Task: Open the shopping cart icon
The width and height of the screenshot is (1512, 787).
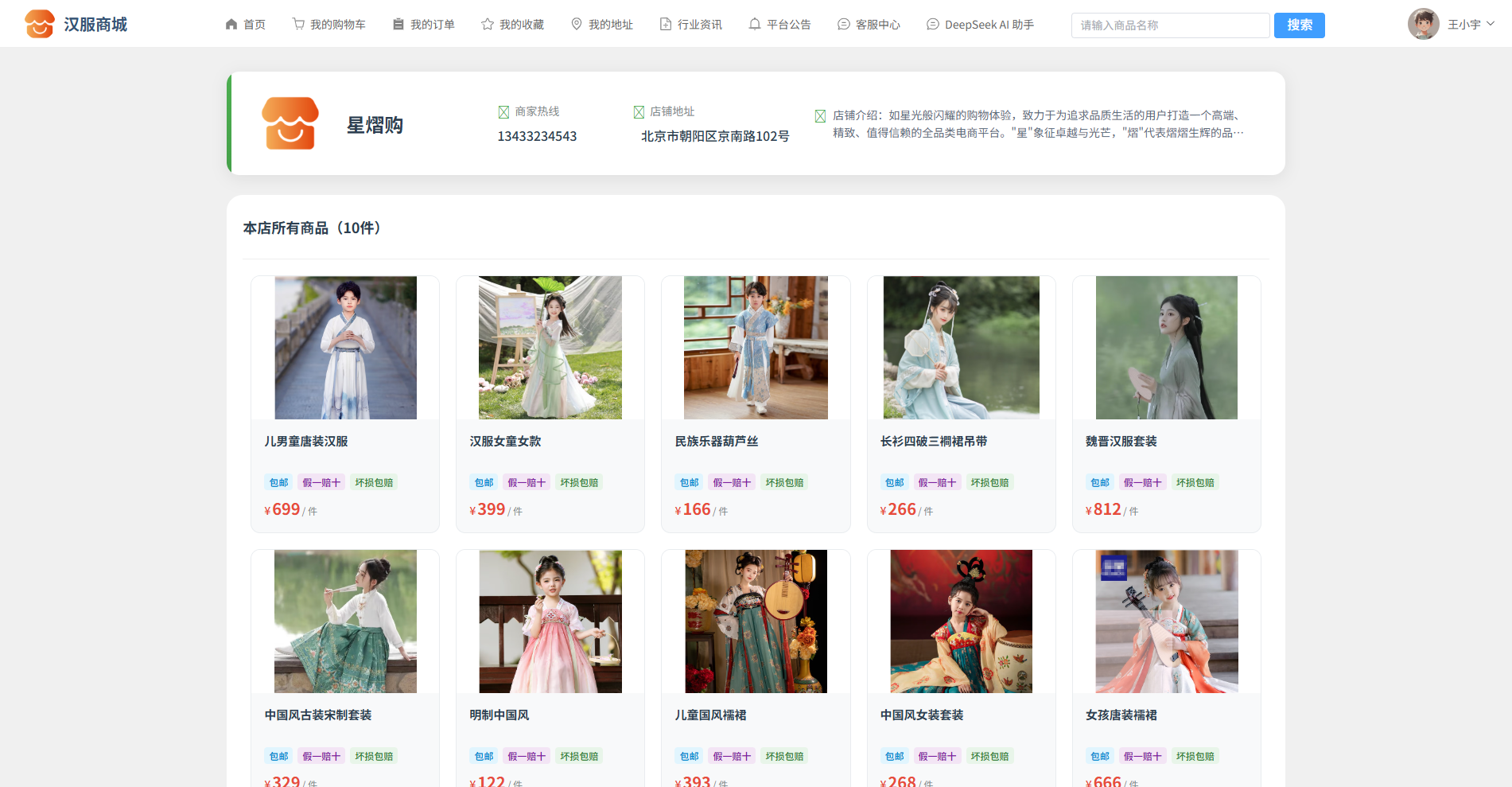Action: (298, 25)
